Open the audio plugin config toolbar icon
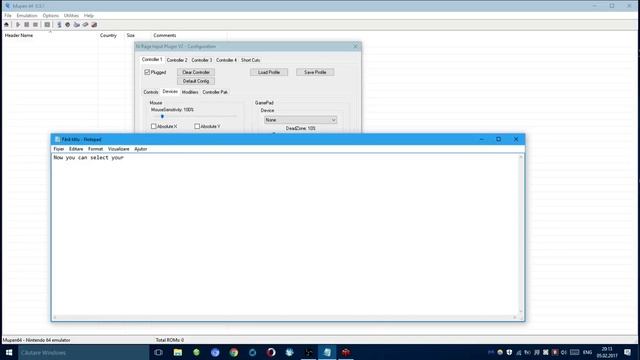This screenshot has width=640, height=360. [68, 24]
